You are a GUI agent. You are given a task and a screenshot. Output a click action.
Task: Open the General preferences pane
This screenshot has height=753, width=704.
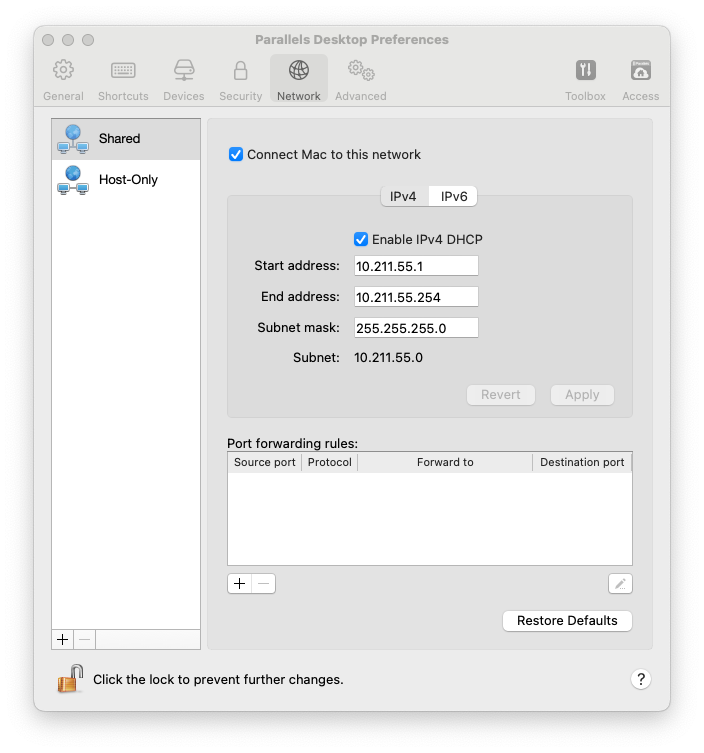(x=63, y=80)
